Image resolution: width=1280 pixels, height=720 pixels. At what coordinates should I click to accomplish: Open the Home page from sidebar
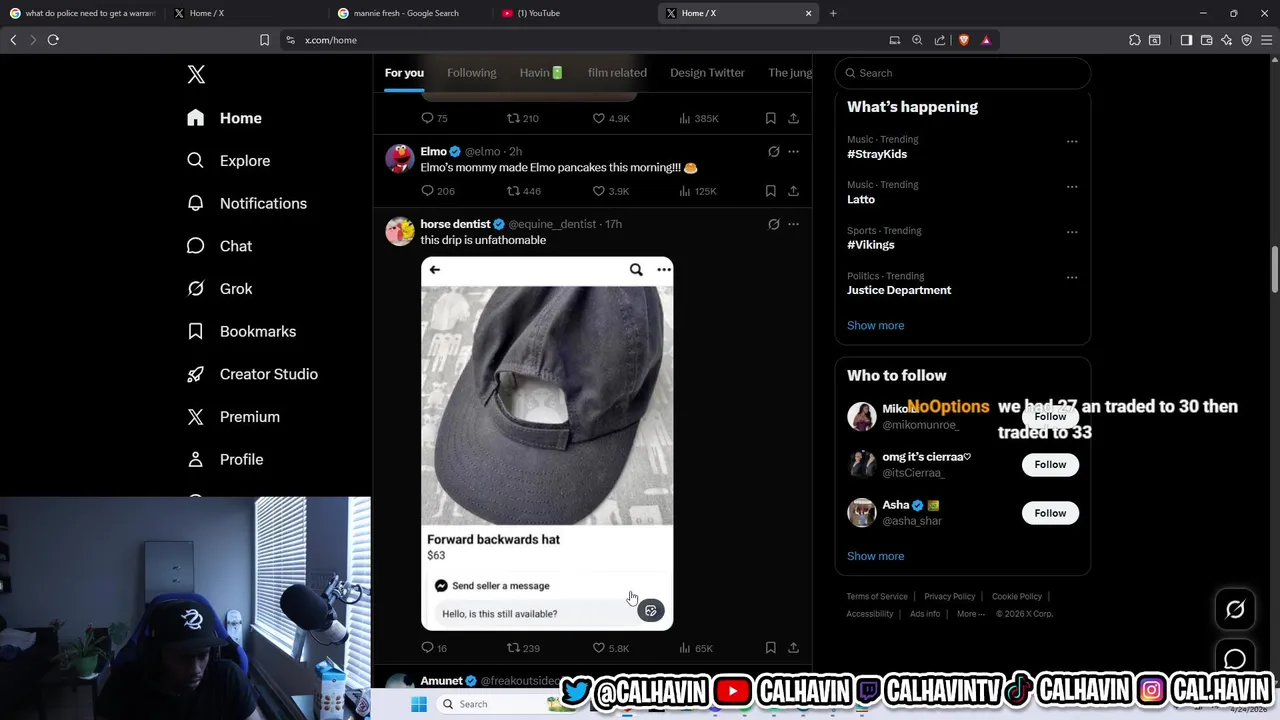click(x=225, y=118)
